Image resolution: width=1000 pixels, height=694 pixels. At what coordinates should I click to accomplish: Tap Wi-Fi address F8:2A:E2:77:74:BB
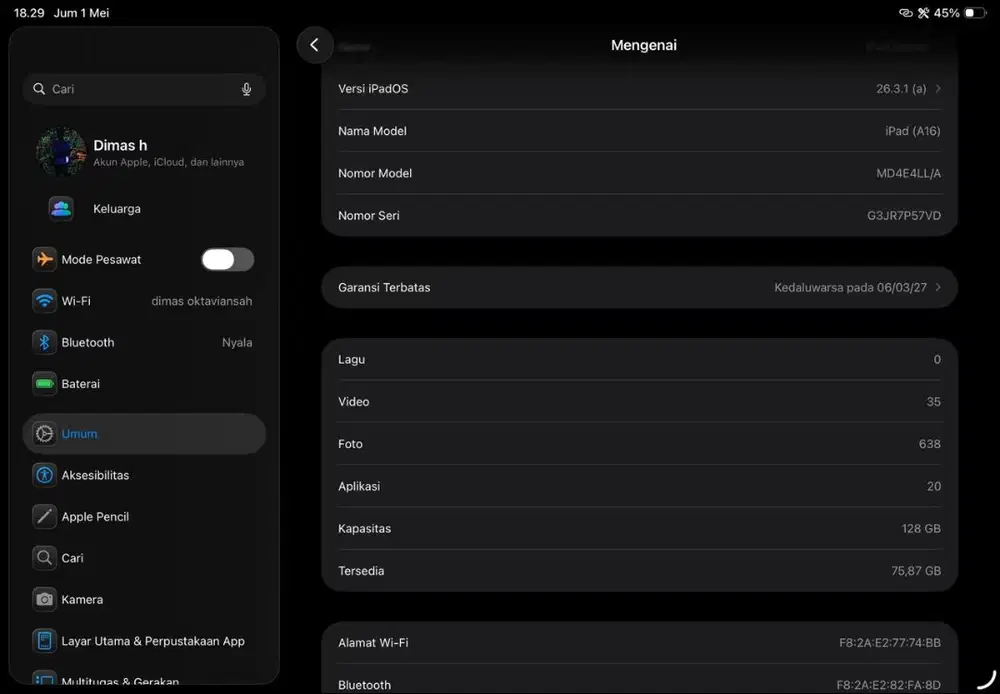tap(890, 643)
